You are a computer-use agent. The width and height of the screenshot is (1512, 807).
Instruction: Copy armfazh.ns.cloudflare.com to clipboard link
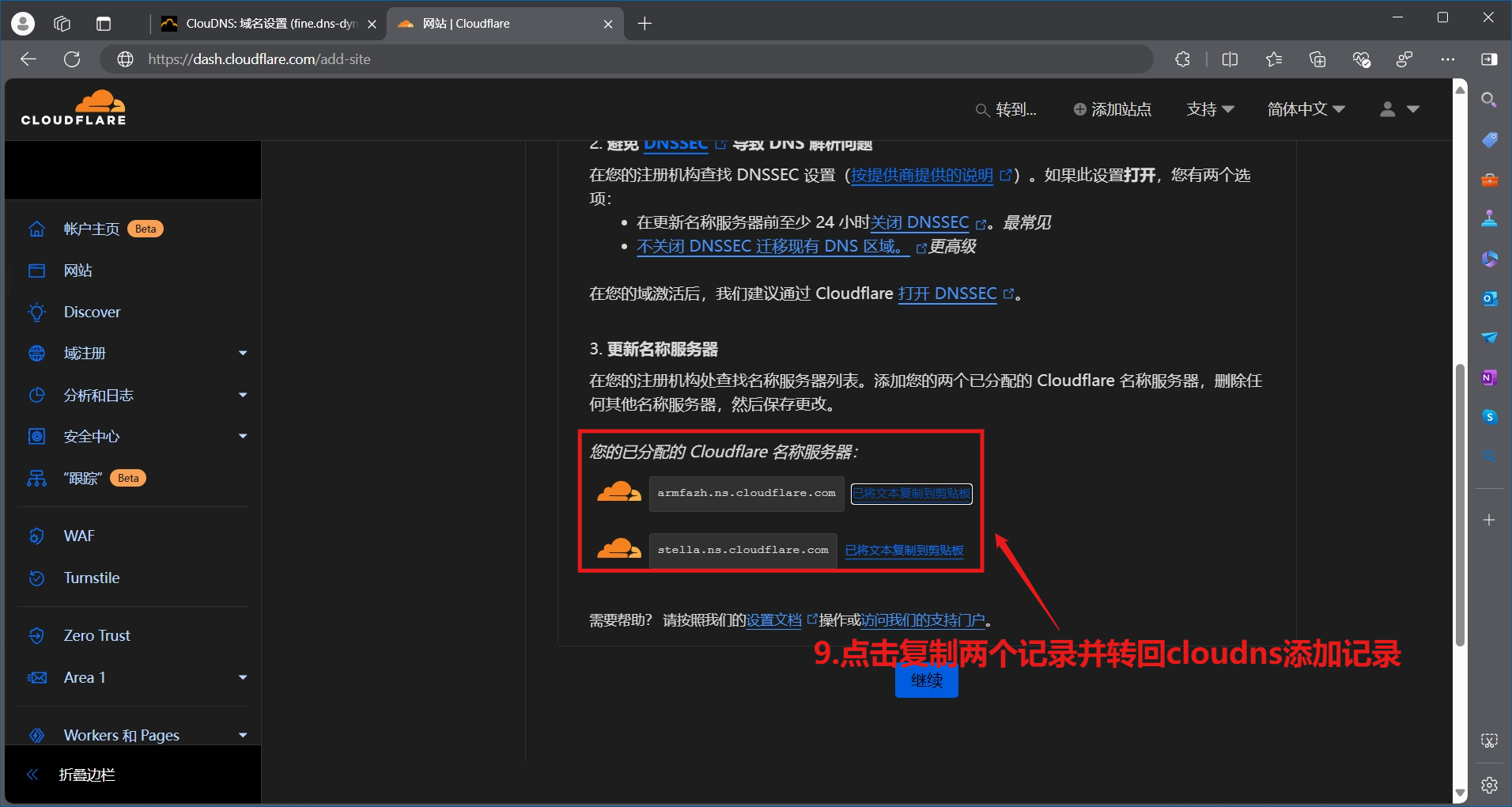tap(911, 493)
